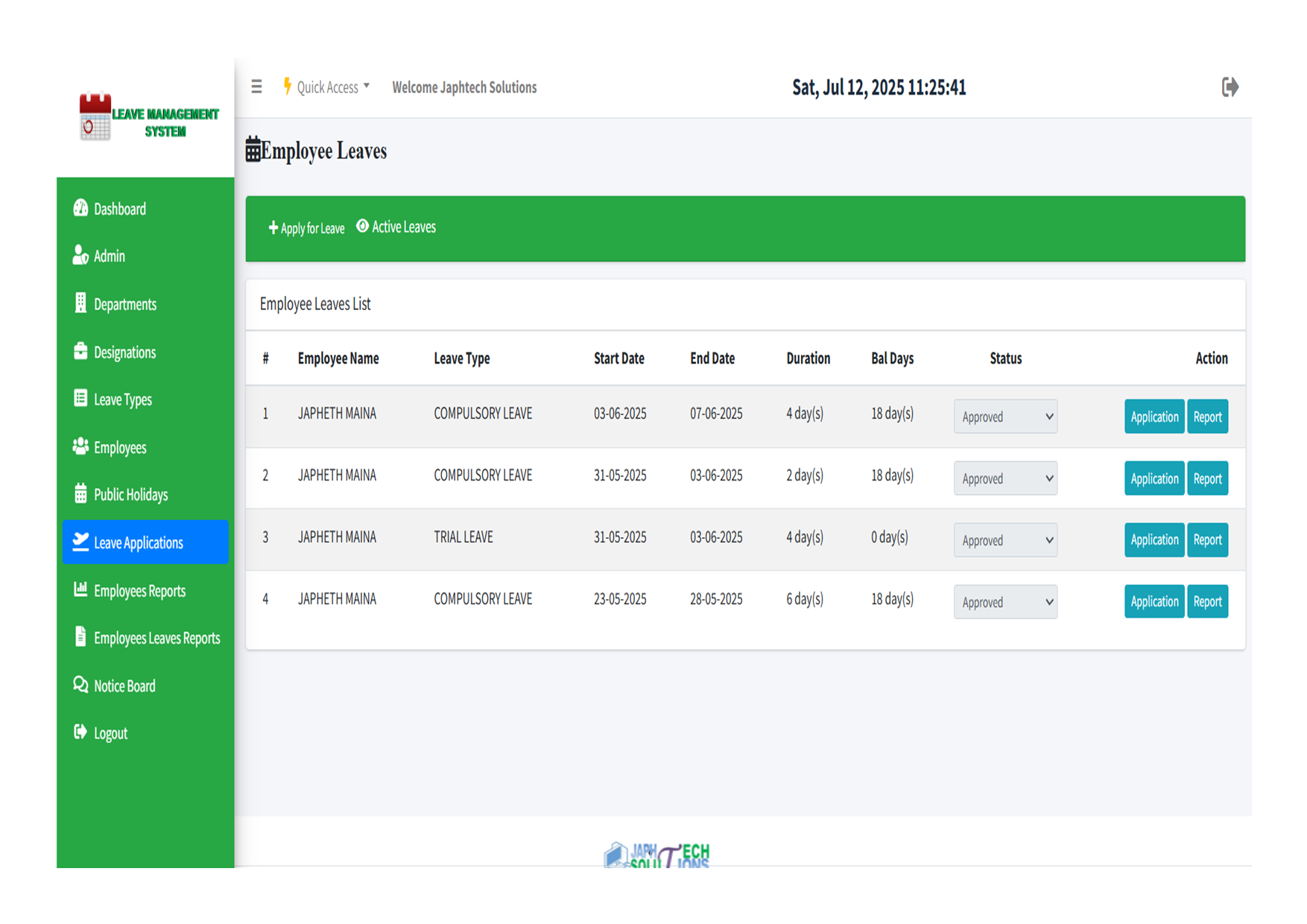Image resolution: width=1307 pixels, height=924 pixels.
Task: Open Notice Board in the sidebar
Action: point(145,686)
